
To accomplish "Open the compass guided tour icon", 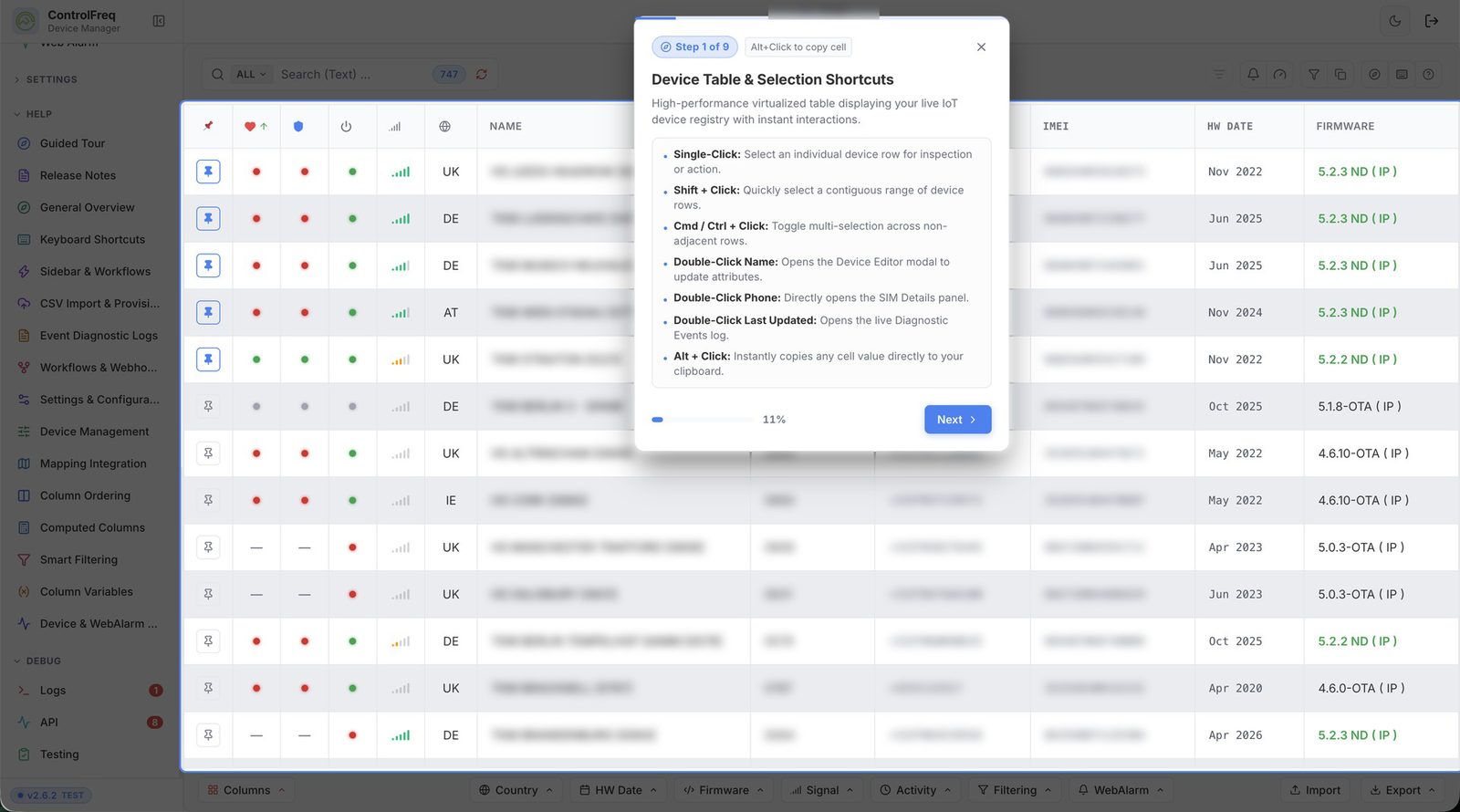I will point(1374,74).
